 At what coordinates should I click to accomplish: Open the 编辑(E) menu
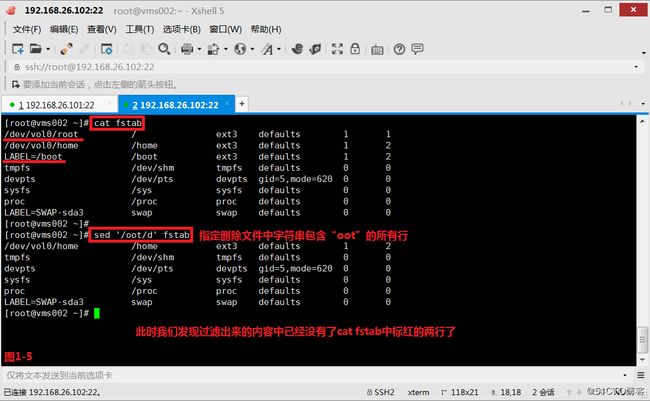tap(64, 29)
